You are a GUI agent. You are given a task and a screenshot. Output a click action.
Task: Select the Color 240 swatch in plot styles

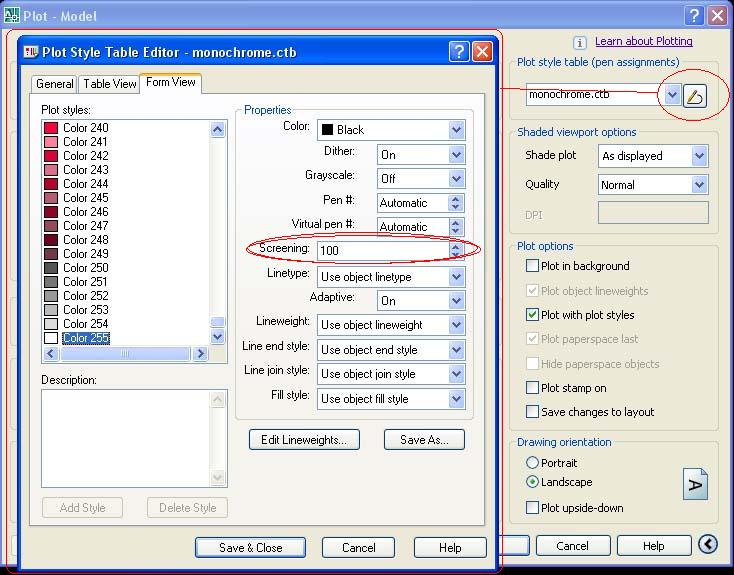[x=51, y=128]
